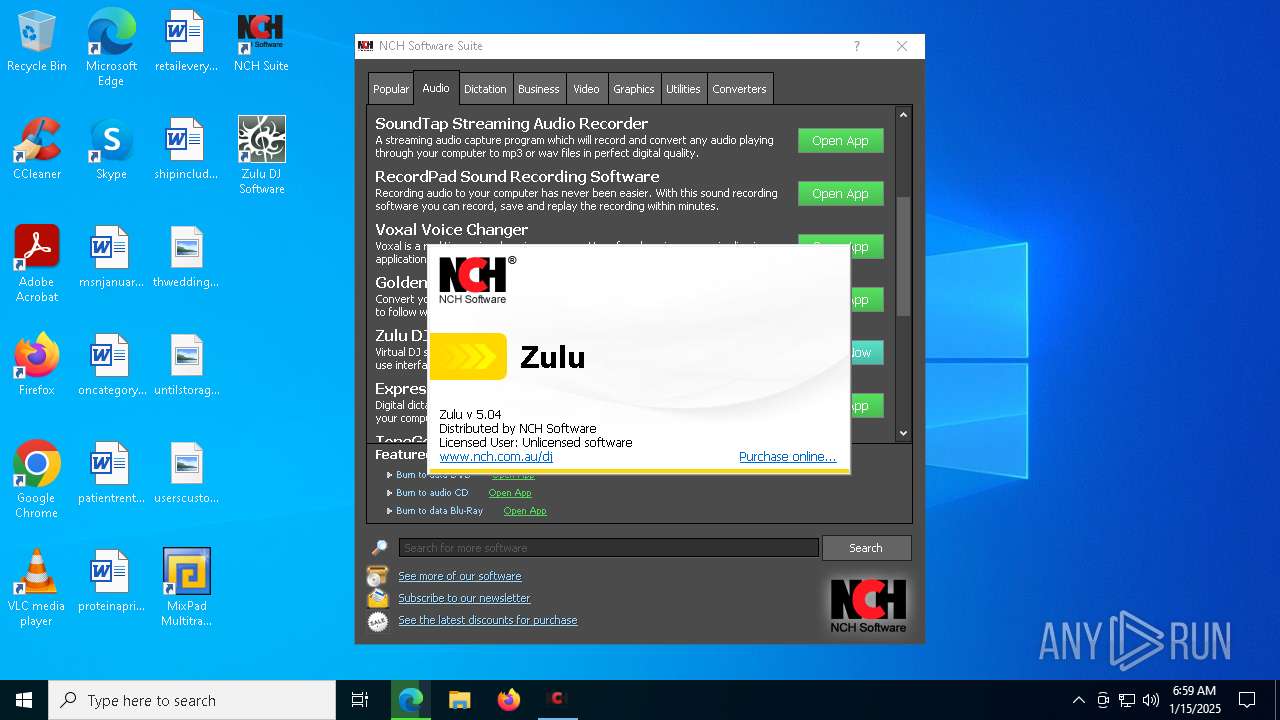Screen dimensions: 1280x720
Task: Select the oncategory Word document icon
Action: click(x=111, y=365)
